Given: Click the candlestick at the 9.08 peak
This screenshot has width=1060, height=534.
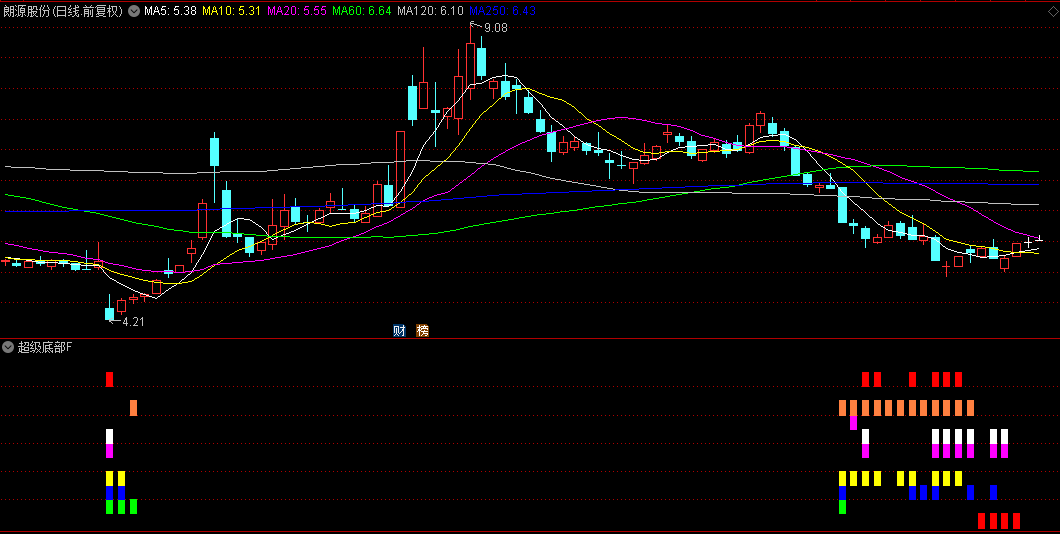Looking at the screenshot, I should (470, 64).
